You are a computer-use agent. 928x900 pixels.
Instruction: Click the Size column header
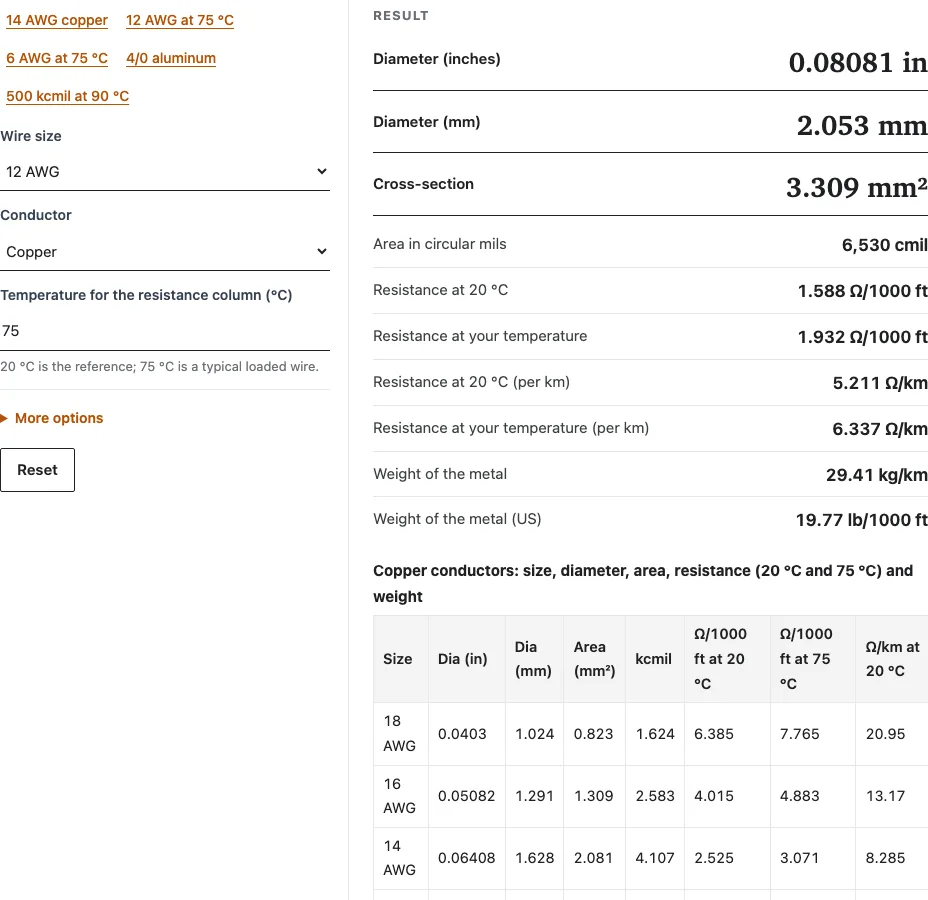[401, 659]
